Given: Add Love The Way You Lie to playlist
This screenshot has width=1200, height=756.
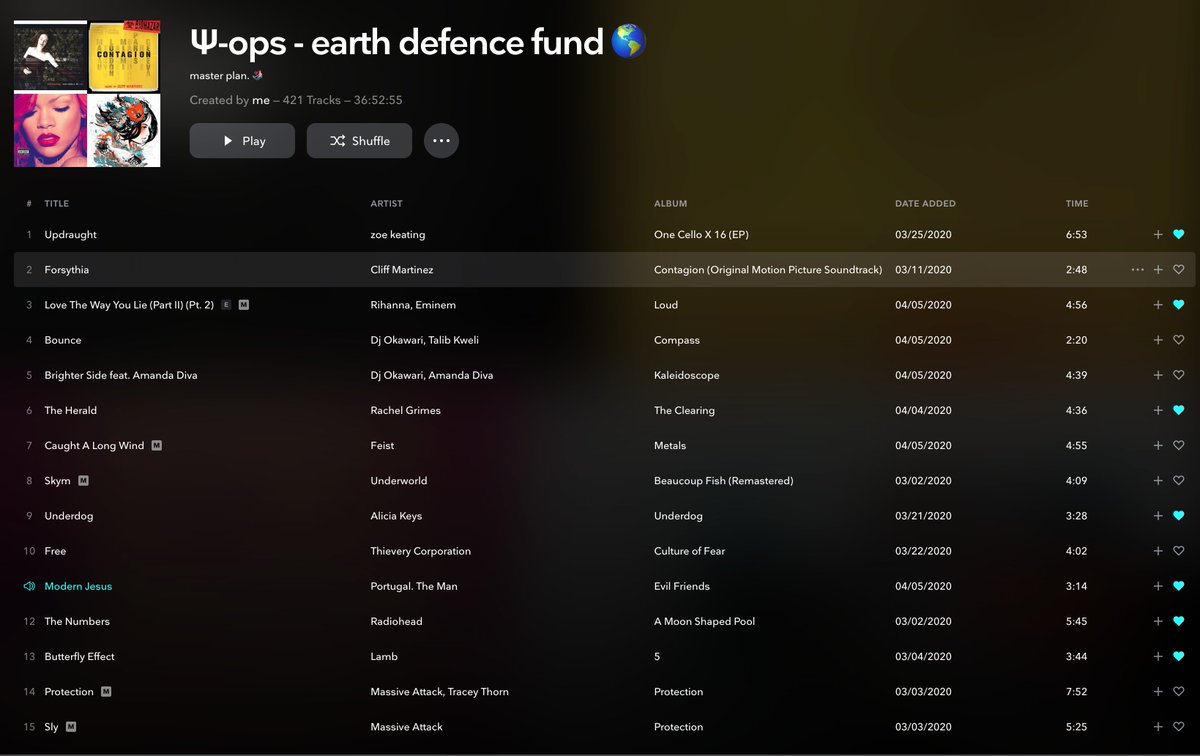Looking at the screenshot, I should click(x=1158, y=305).
